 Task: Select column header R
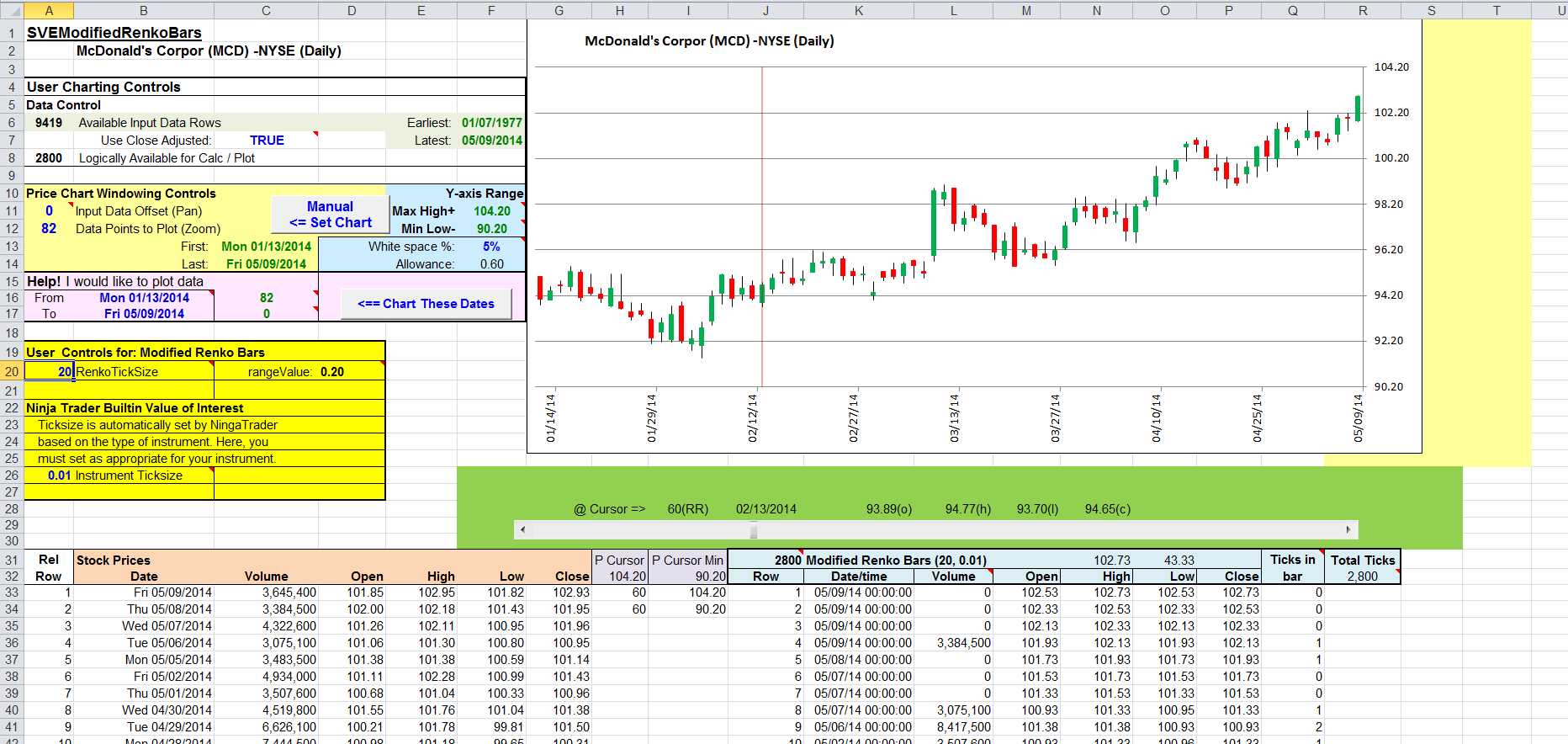pos(1363,10)
